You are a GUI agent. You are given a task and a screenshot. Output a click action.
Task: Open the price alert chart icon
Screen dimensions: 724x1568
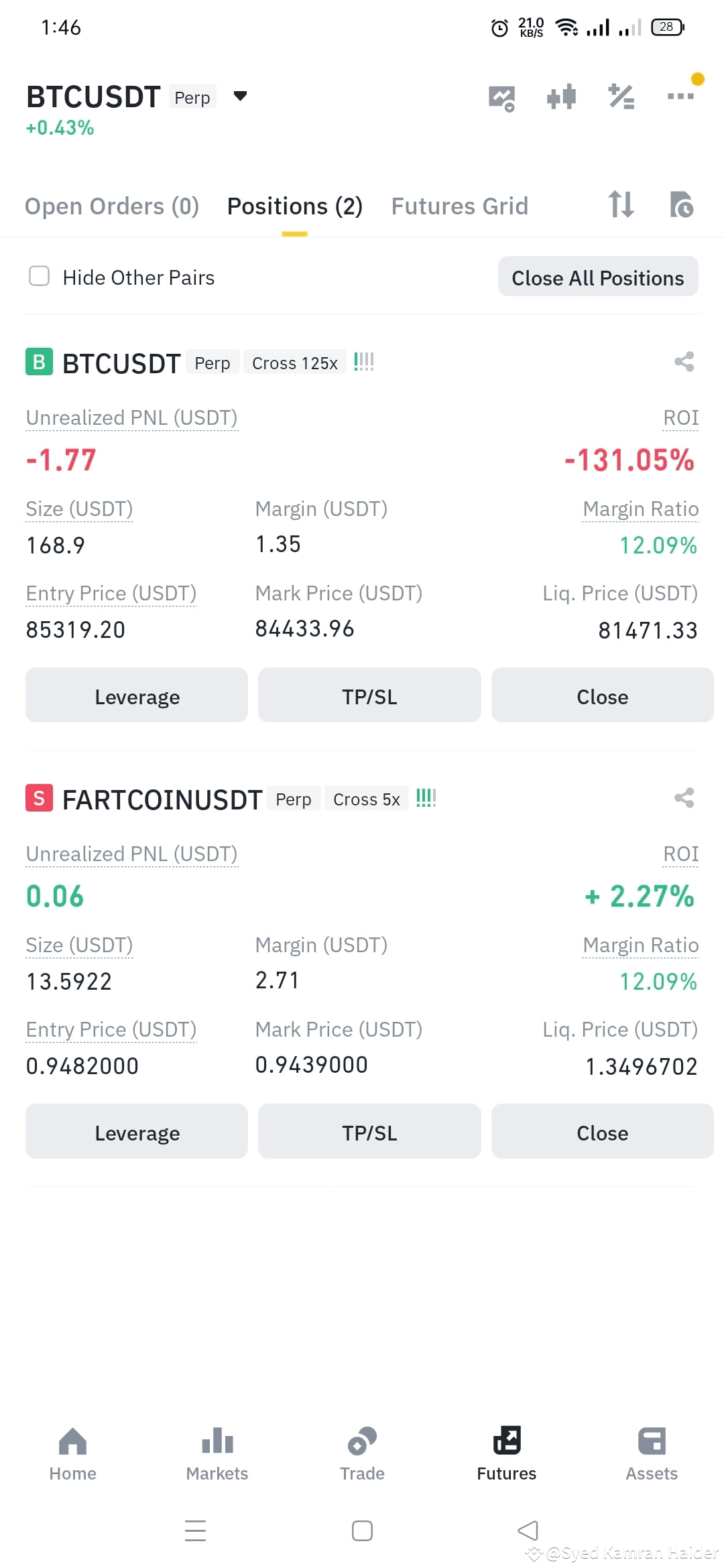point(501,98)
